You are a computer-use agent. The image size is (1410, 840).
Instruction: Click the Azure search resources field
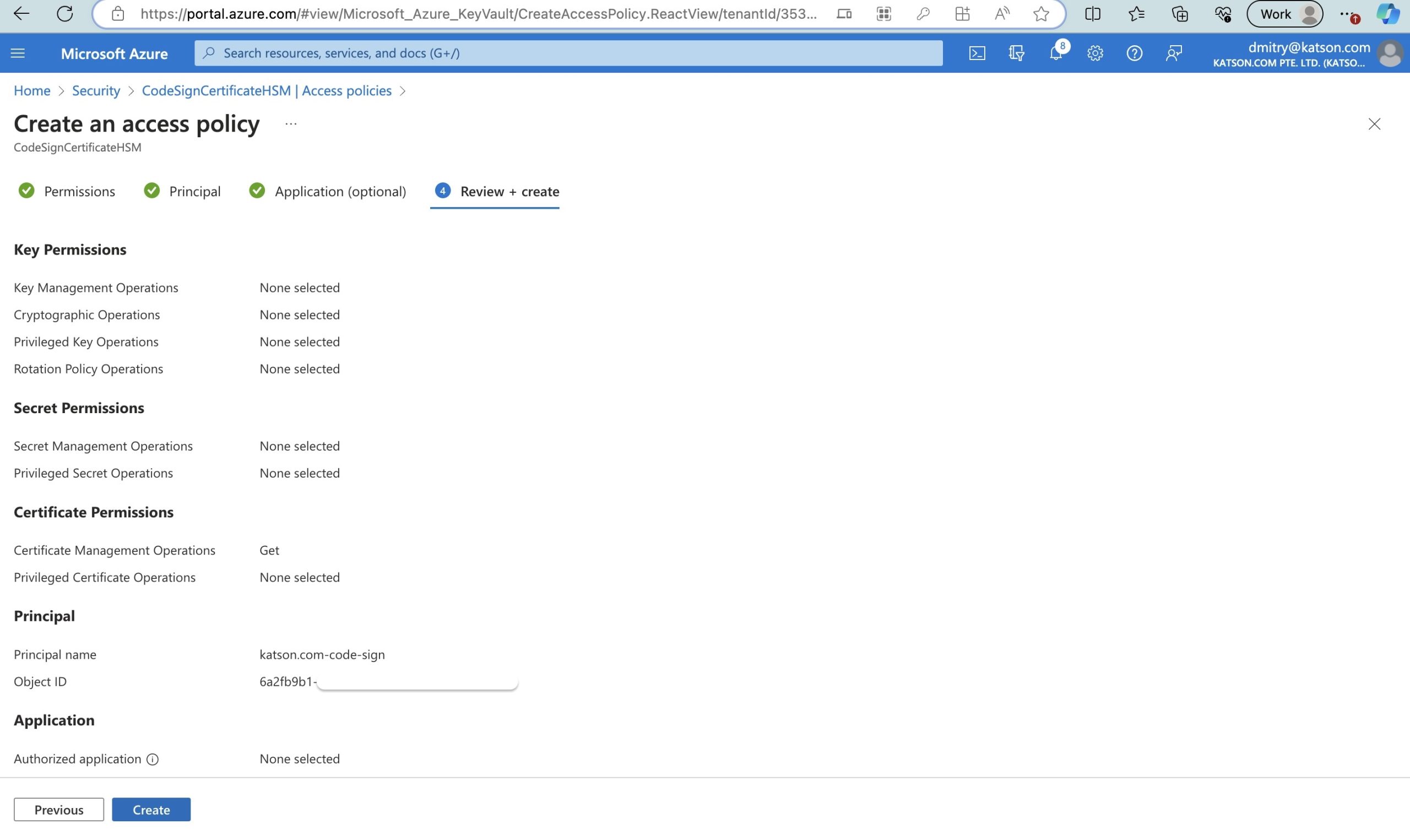pos(568,53)
